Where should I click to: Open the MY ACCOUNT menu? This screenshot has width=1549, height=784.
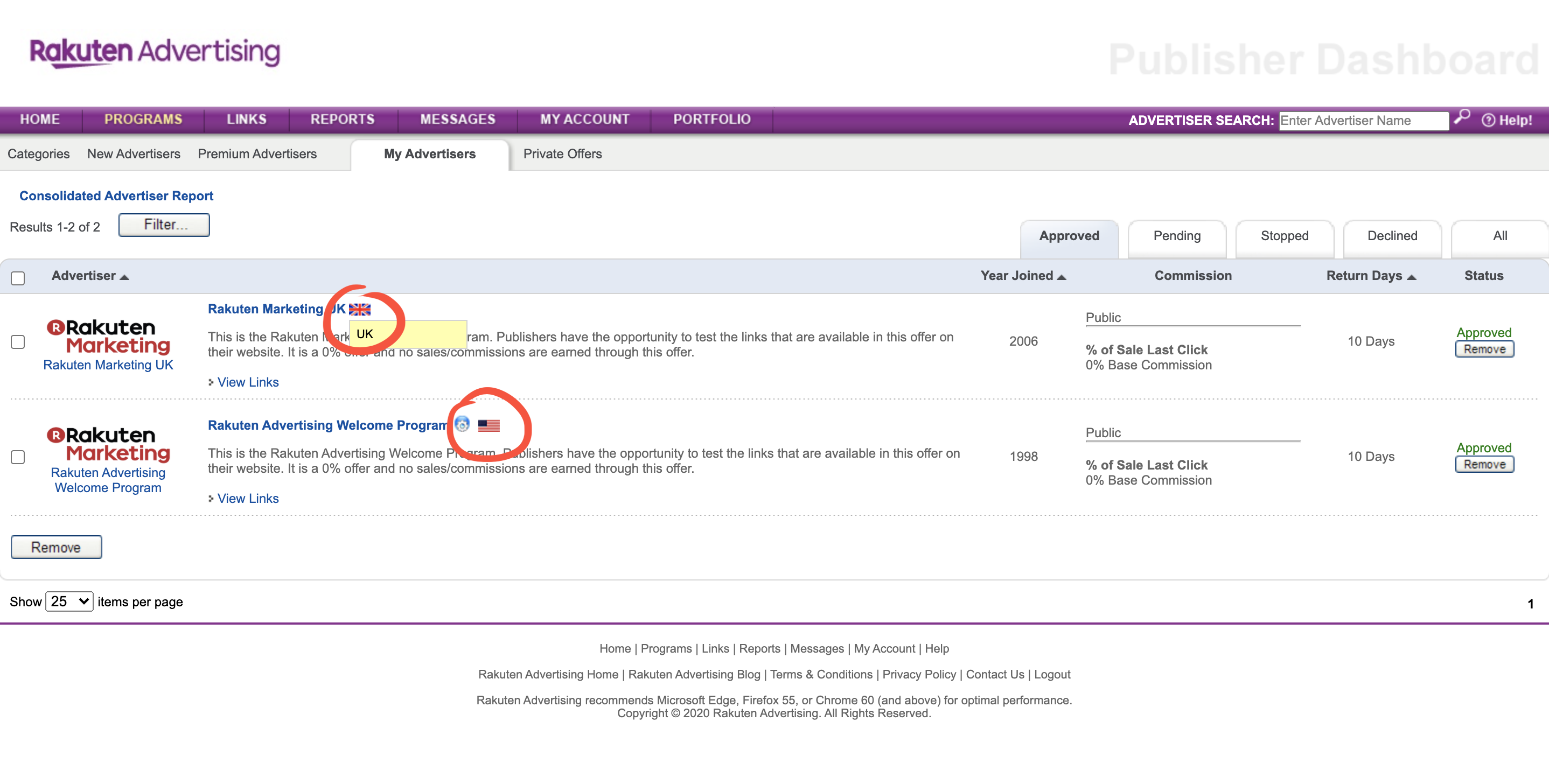584,119
